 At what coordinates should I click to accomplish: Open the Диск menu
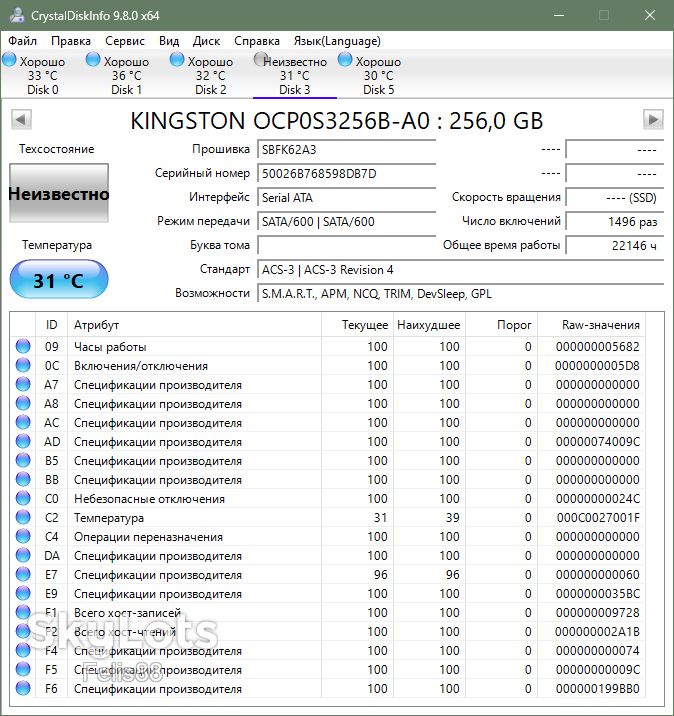[206, 41]
